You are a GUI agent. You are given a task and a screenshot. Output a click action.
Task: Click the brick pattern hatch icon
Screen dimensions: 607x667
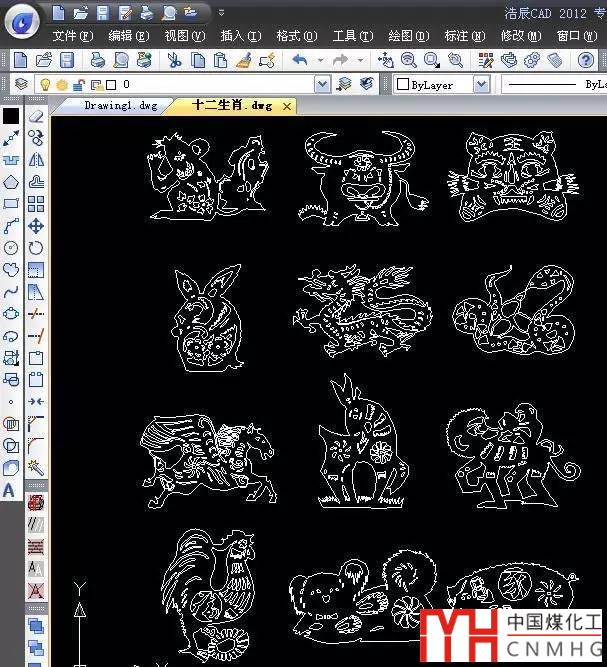[36, 547]
